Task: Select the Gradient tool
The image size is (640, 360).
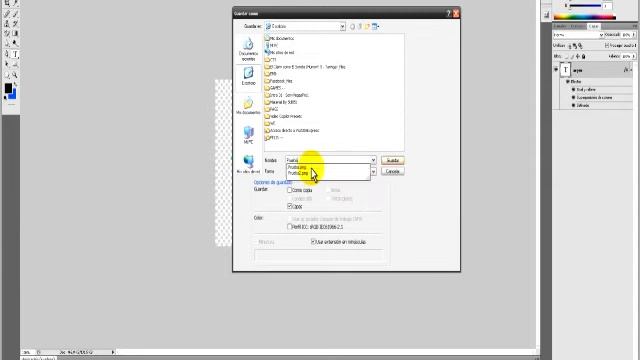Action: tap(15, 33)
